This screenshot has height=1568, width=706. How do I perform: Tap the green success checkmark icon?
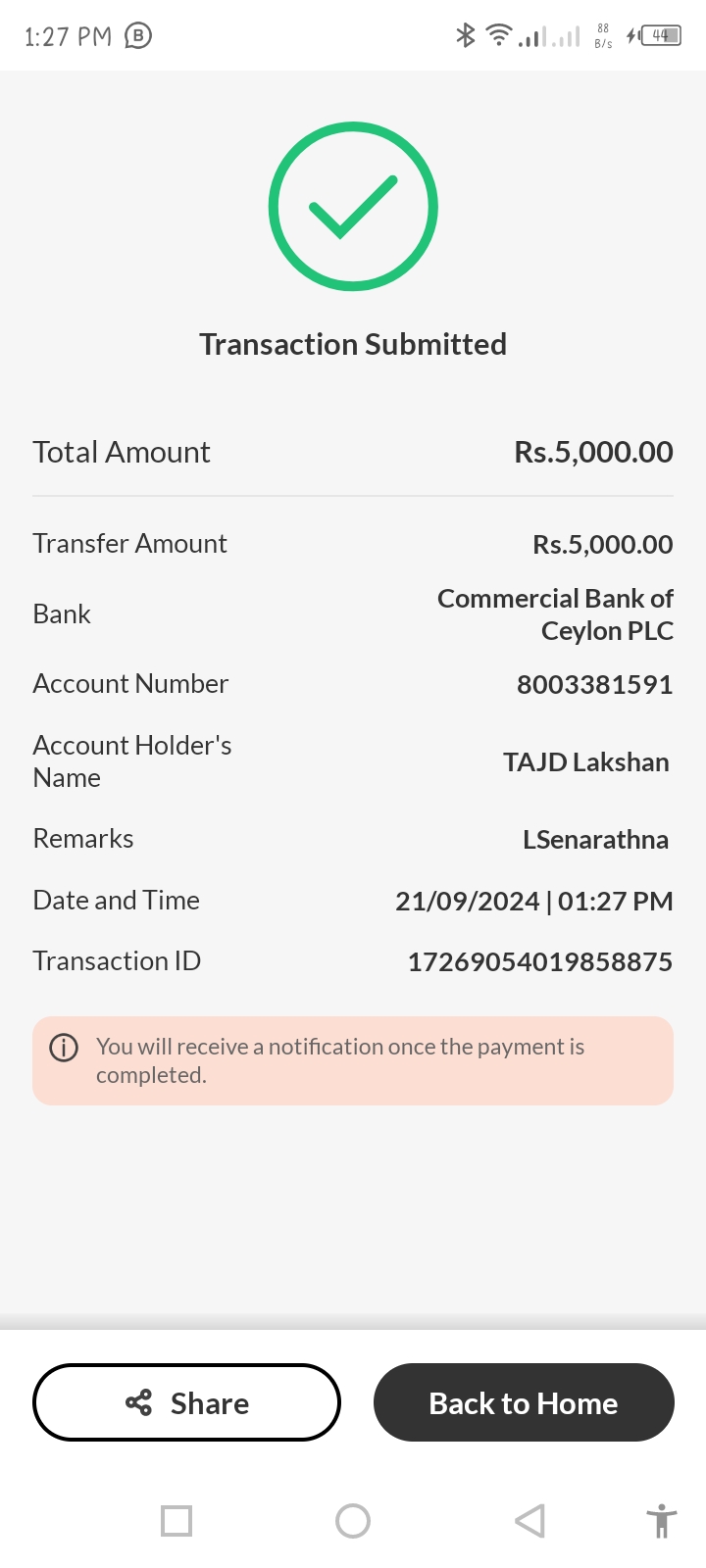pyautogui.click(x=353, y=207)
